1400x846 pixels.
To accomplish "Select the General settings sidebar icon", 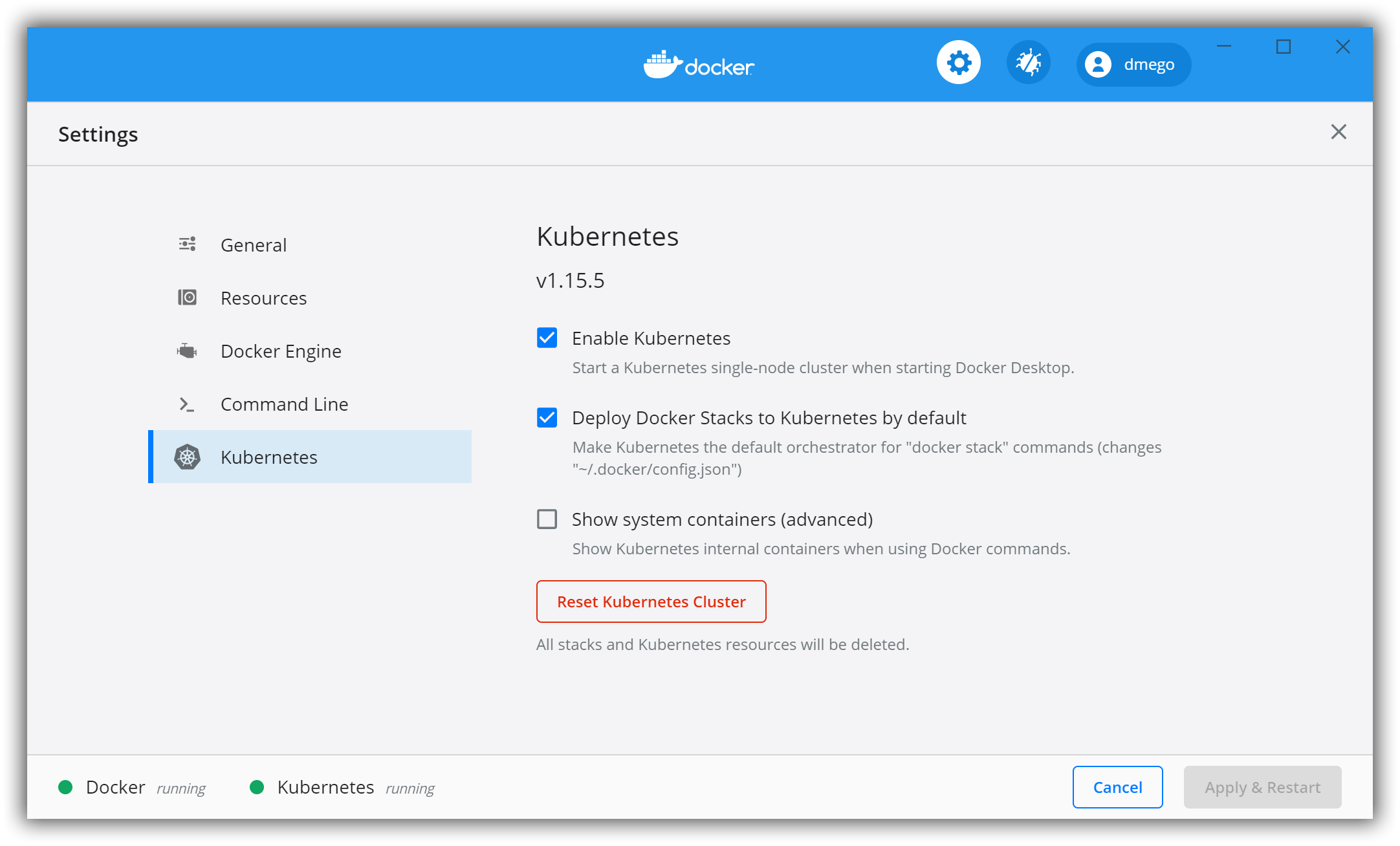I will coord(187,244).
